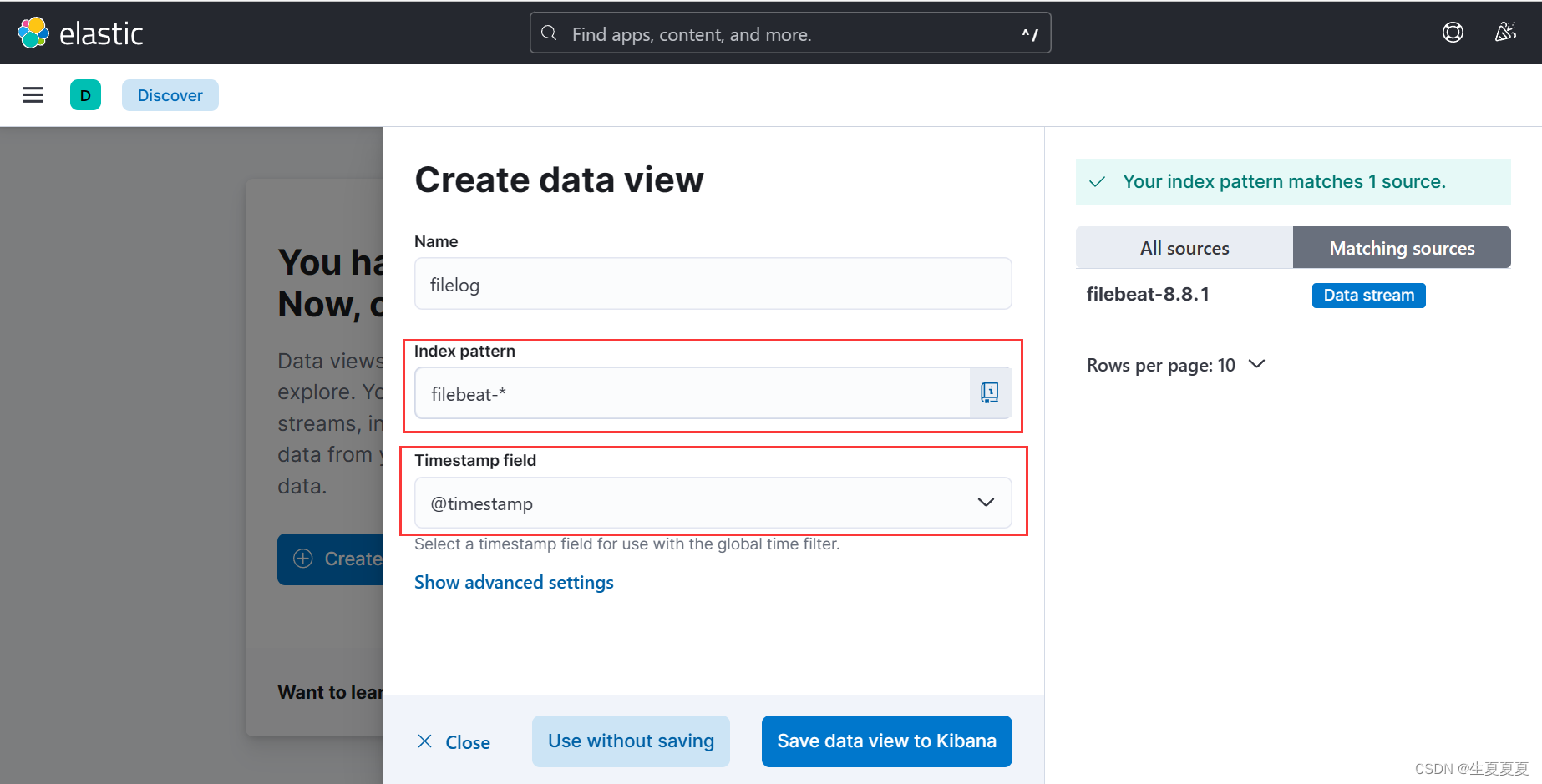Open the newsfeed celebration icon
The width and height of the screenshot is (1542, 784).
tap(1505, 33)
